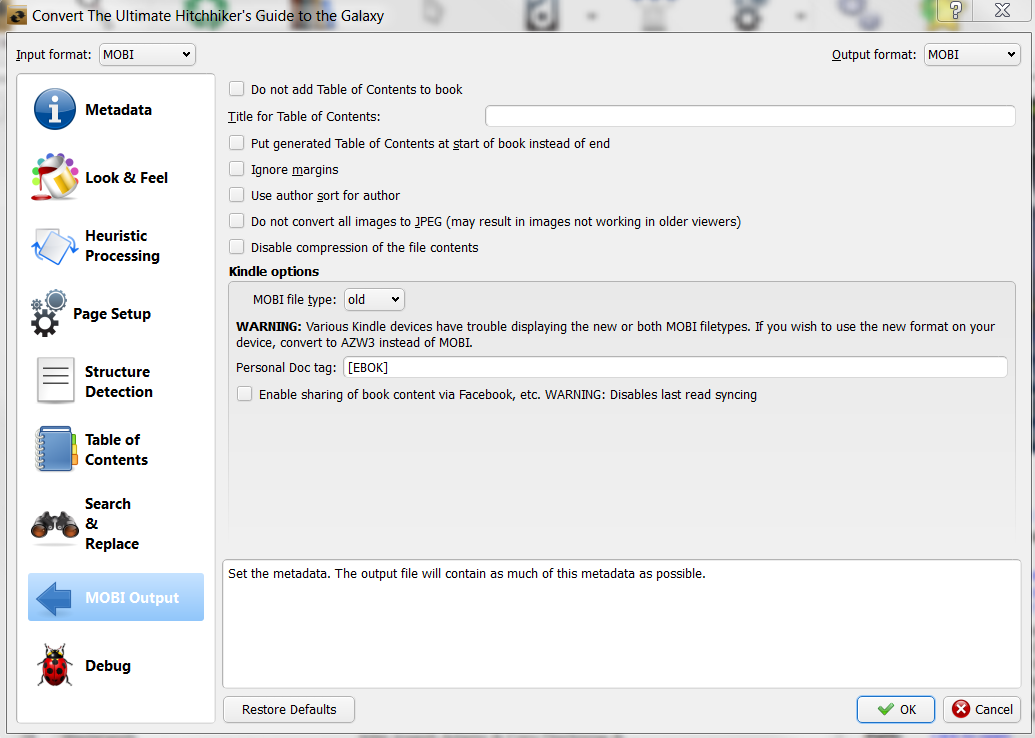
Task: Open Metadata section via blue info icon
Action: coord(55,110)
